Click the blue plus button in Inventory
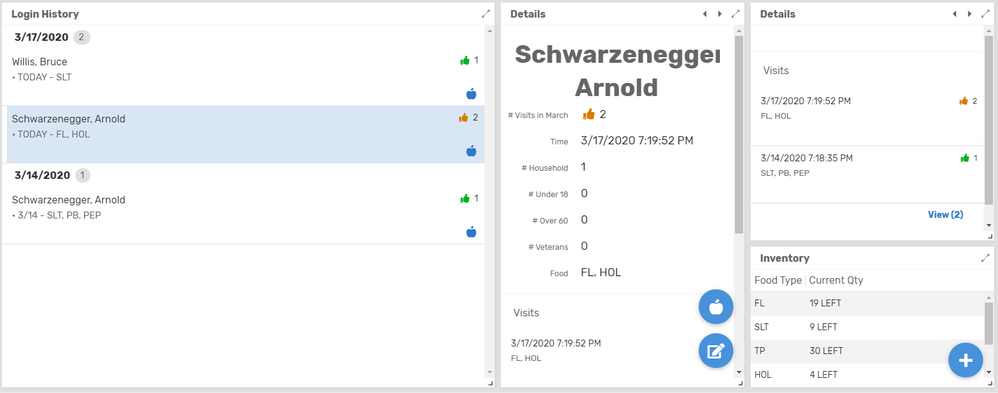Viewport: 998px width, 393px height. tap(966, 360)
